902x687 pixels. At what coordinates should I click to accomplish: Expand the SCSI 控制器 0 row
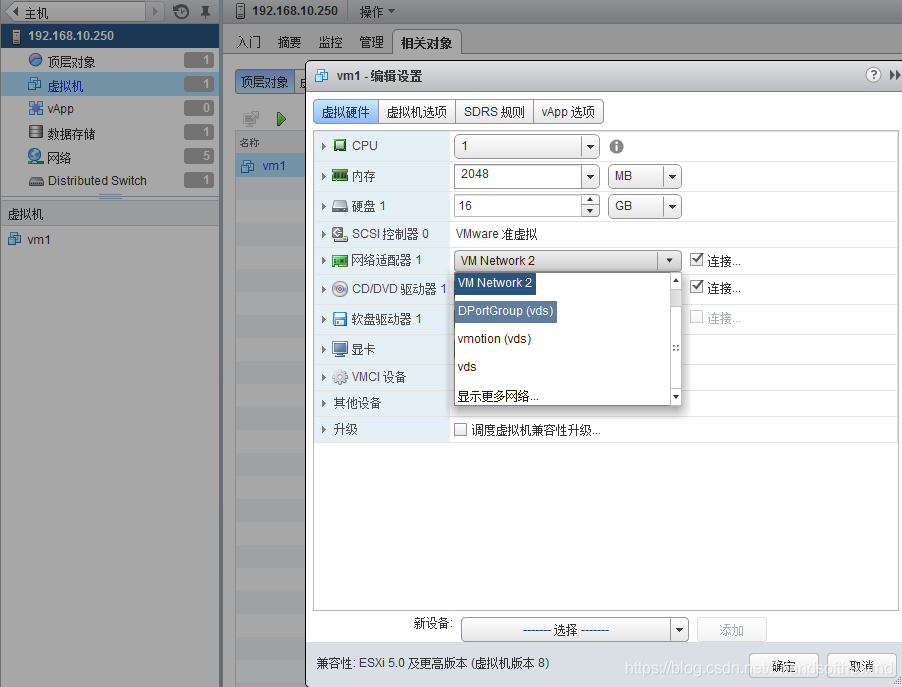324,234
